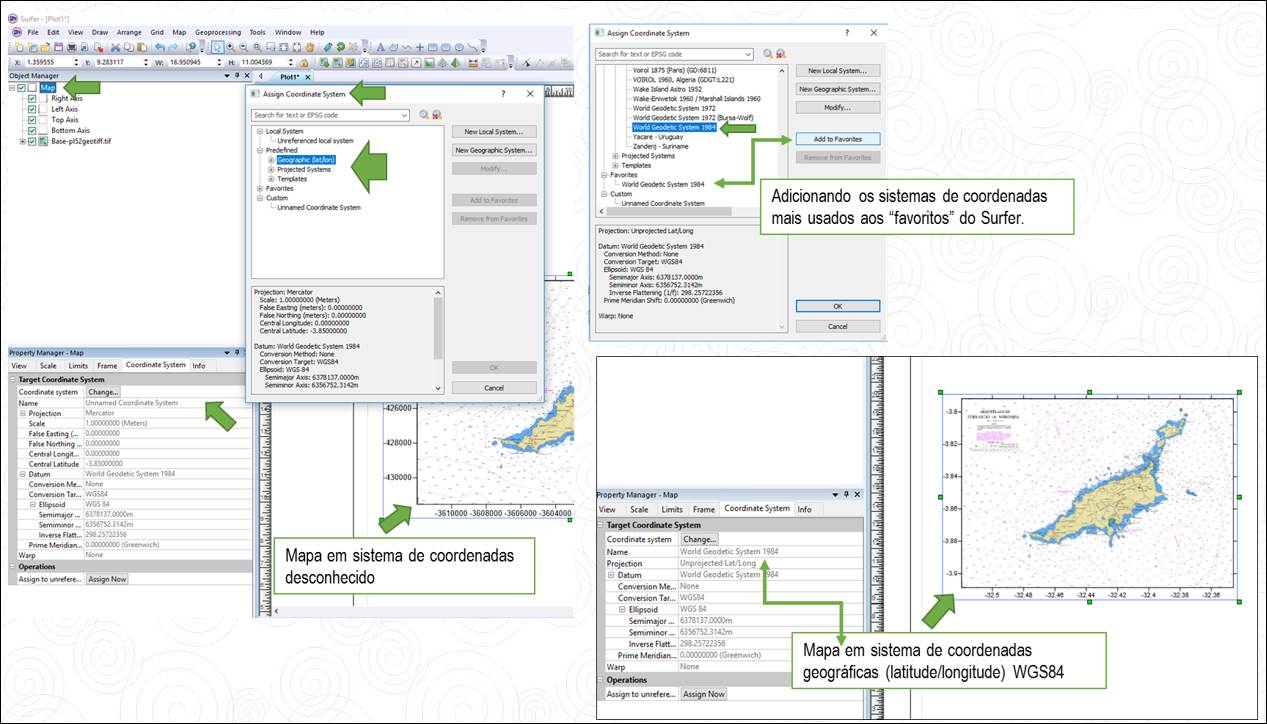The height and width of the screenshot is (724, 1267).
Task: Open Limits tab in Mercator Property Manager
Action: (x=78, y=365)
